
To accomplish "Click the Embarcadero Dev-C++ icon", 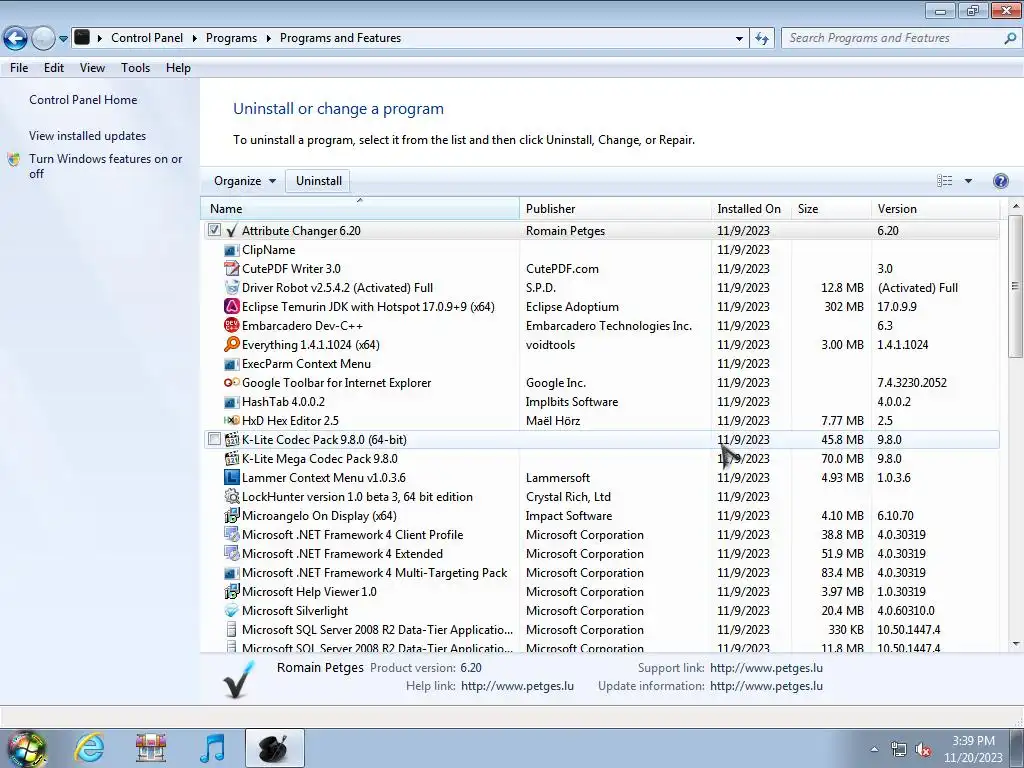I will 231,325.
